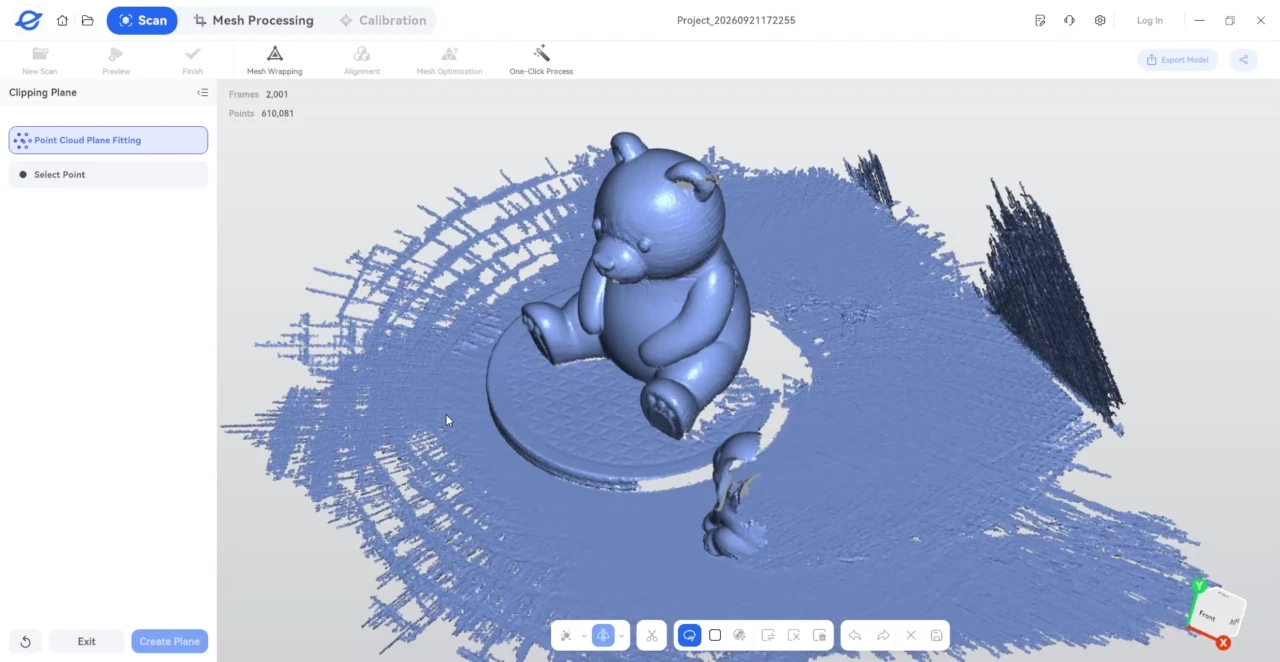Undo with the left curved arrow

click(855, 636)
